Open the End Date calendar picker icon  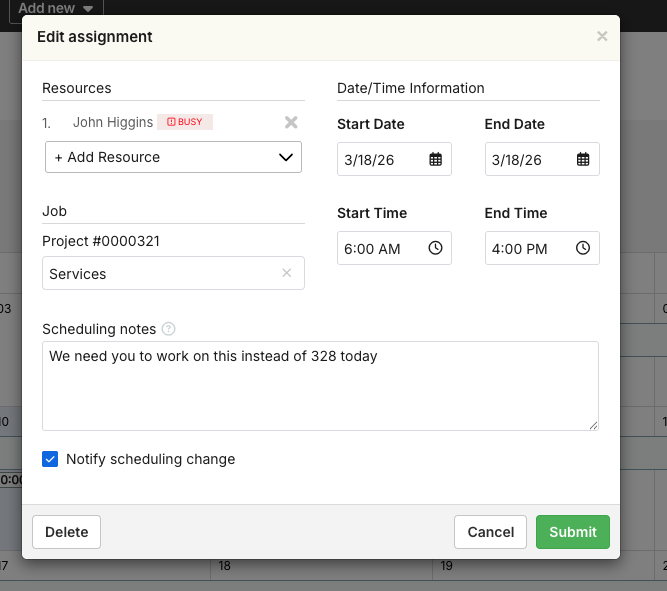click(x=583, y=160)
